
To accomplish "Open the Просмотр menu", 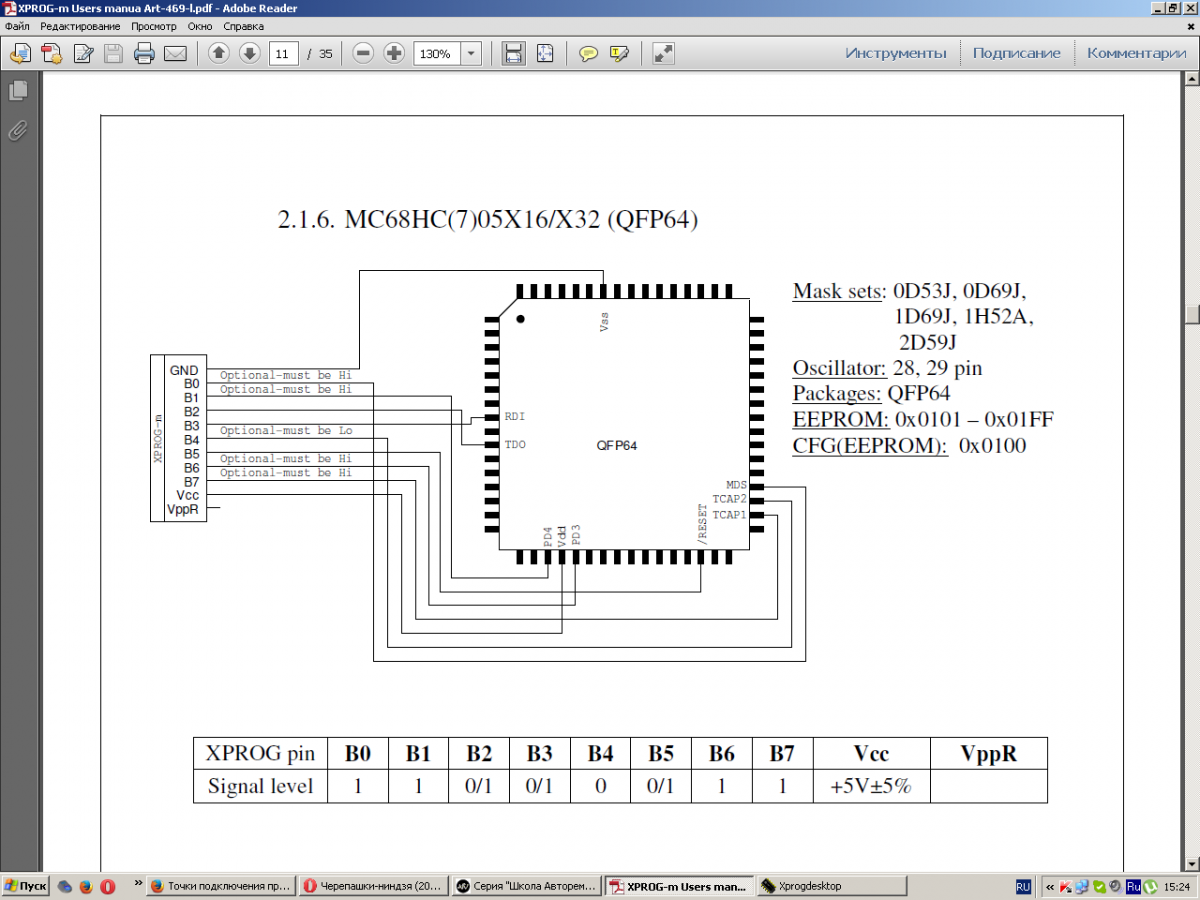I will pos(153,26).
